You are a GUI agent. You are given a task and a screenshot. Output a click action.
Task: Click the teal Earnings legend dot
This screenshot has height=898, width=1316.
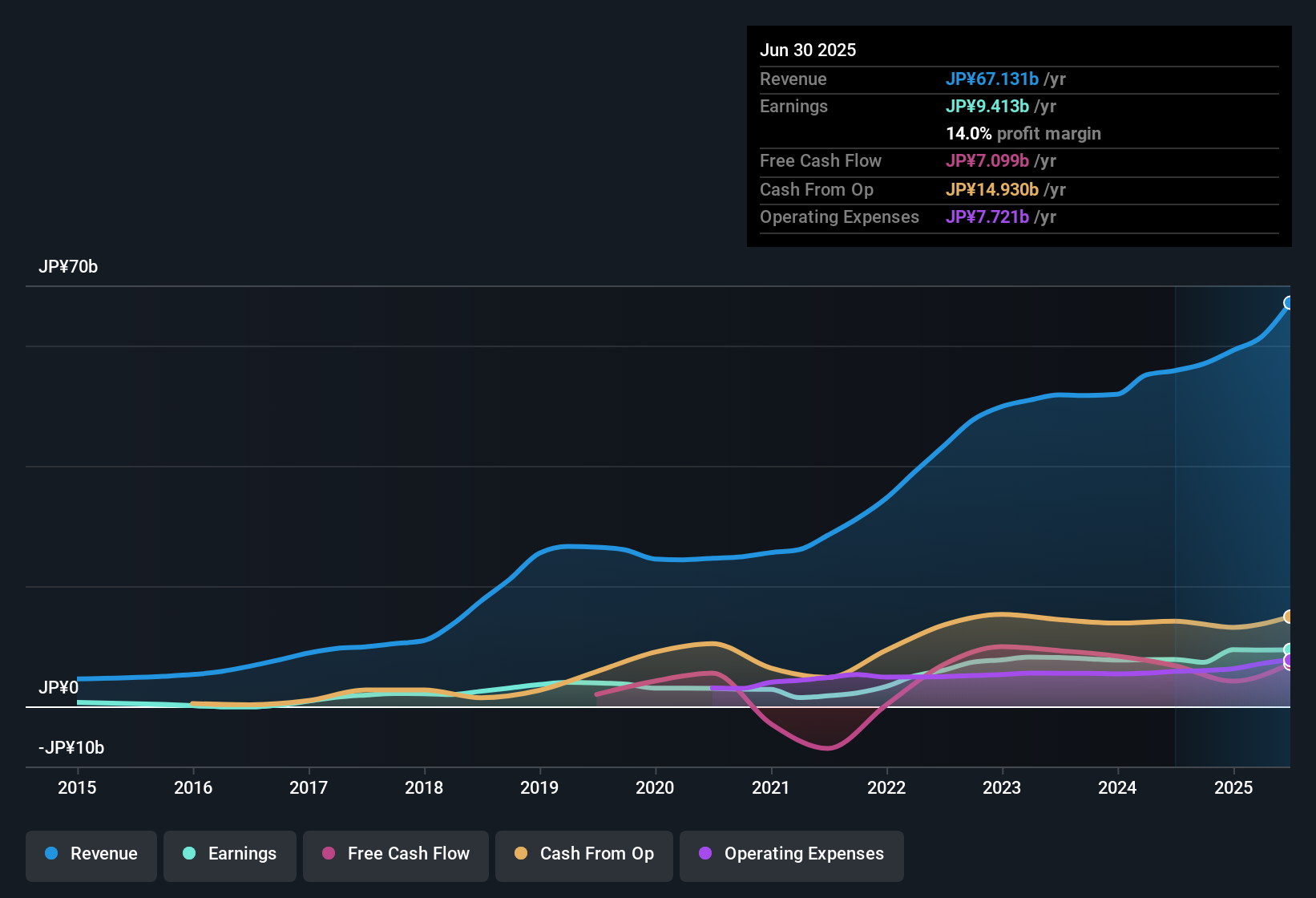coord(189,854)
